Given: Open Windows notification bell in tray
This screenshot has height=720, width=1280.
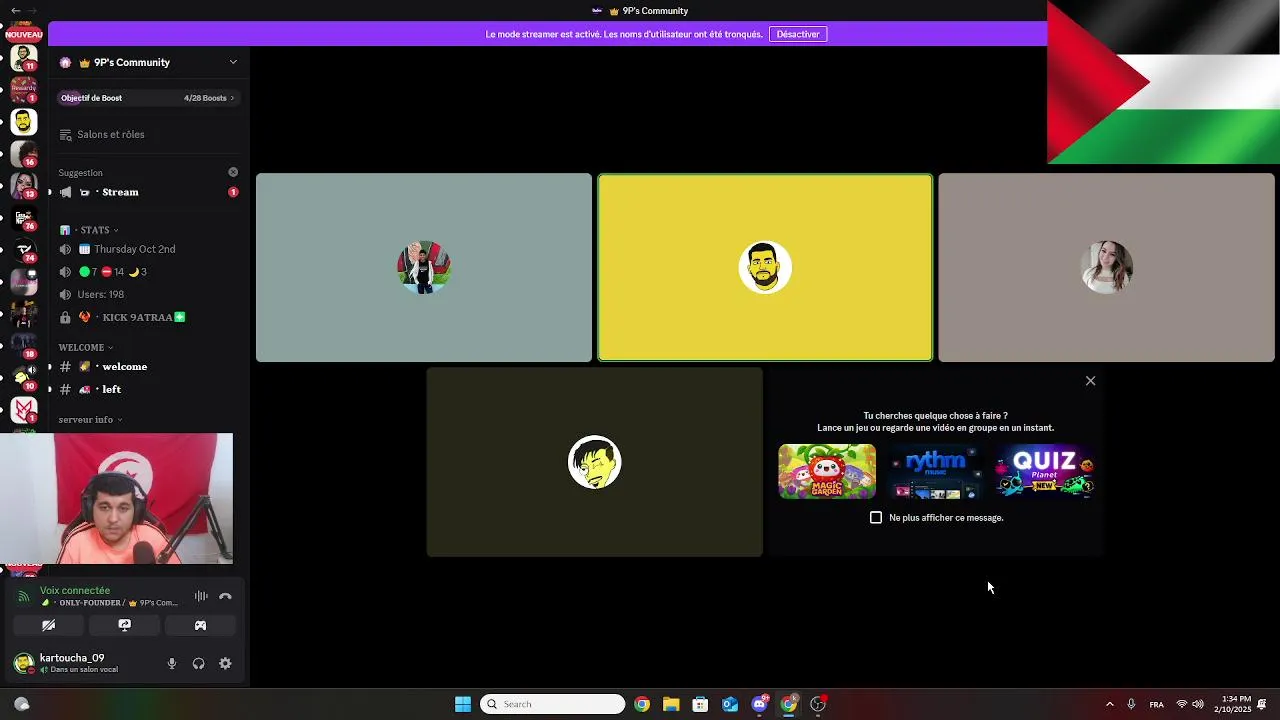Looking at the screenshot, I should tap(1263, 704).
